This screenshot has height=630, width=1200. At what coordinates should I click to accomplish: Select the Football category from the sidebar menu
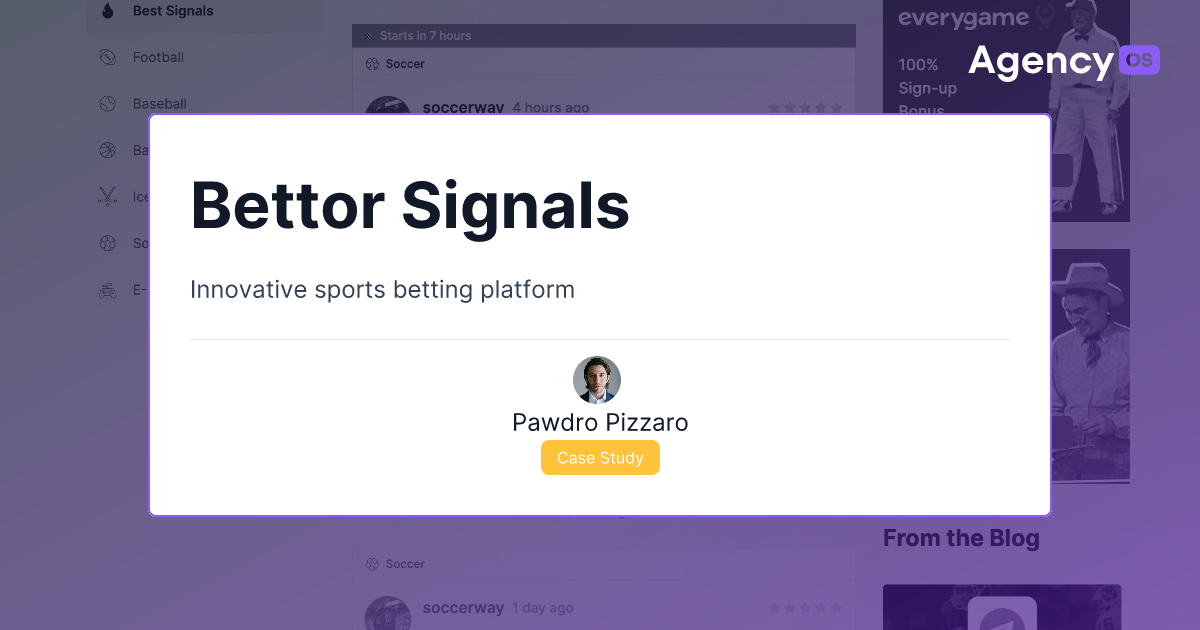pos(158,57)
